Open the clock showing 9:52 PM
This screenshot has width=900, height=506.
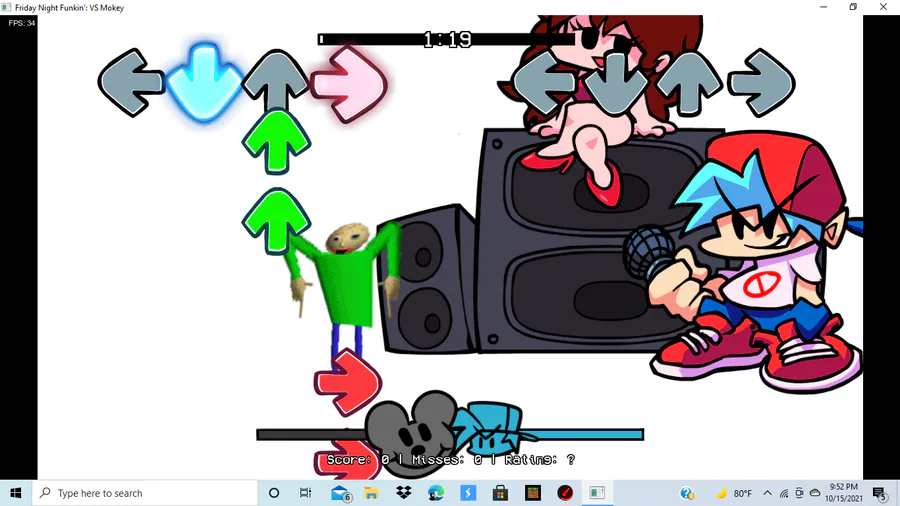pyautogui.click(x=844, y=493)
